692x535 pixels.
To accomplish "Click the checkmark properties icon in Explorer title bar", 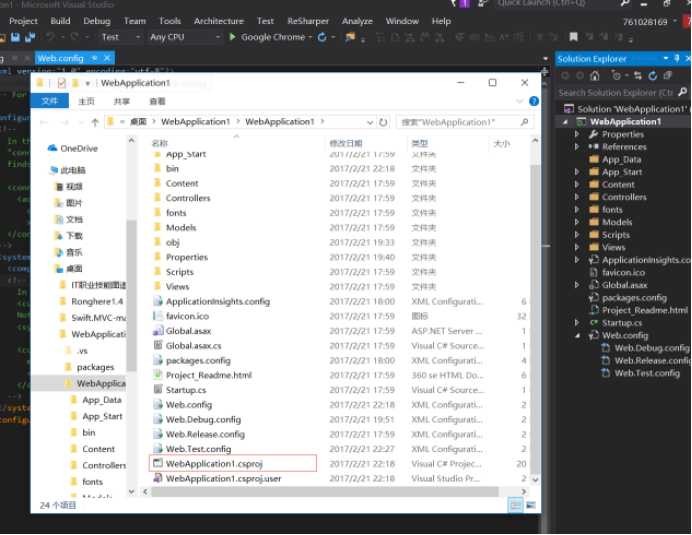I will 62,83.
